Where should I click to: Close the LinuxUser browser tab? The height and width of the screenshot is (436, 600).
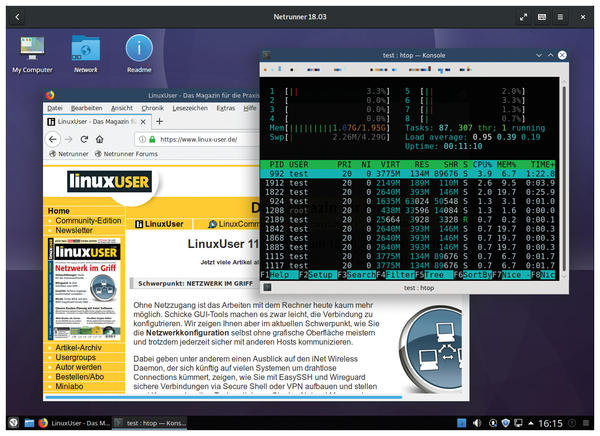click(143, 122)
